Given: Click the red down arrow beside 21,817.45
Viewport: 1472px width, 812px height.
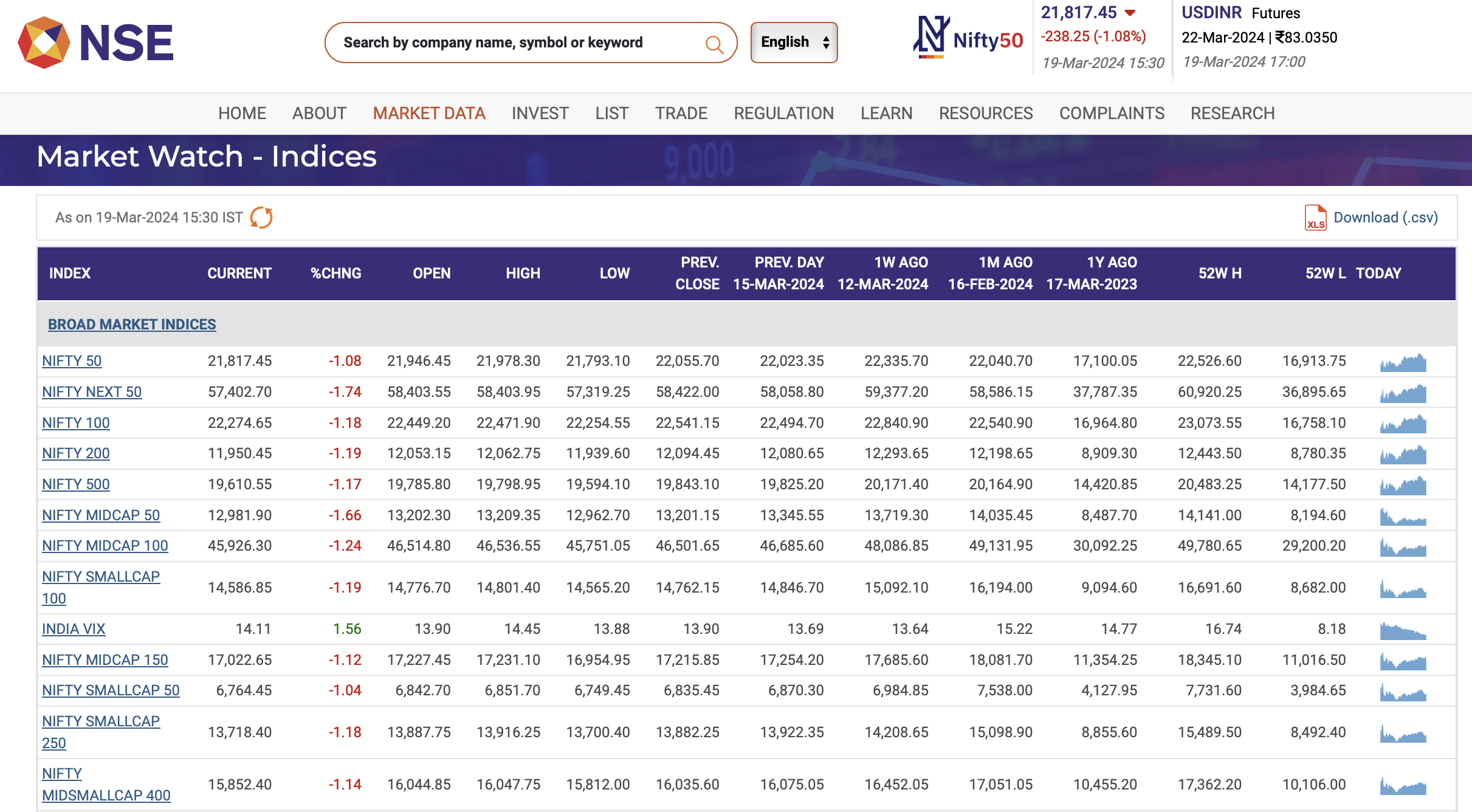Looking at the screenshot, I should [x=1130, y=13].
